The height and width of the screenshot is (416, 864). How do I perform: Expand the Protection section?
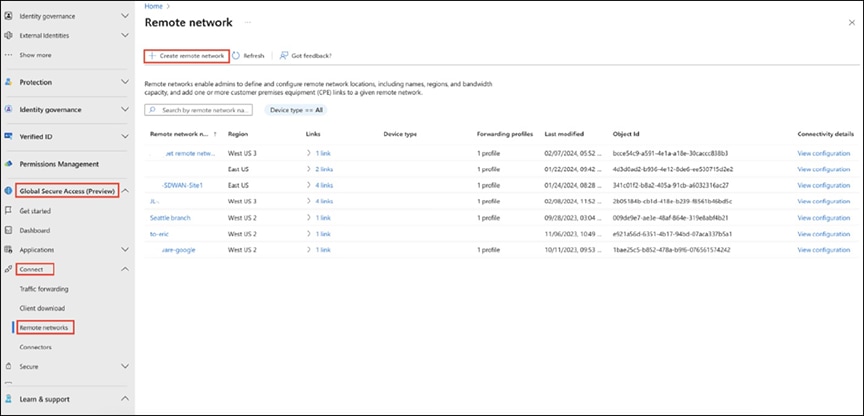125,82
